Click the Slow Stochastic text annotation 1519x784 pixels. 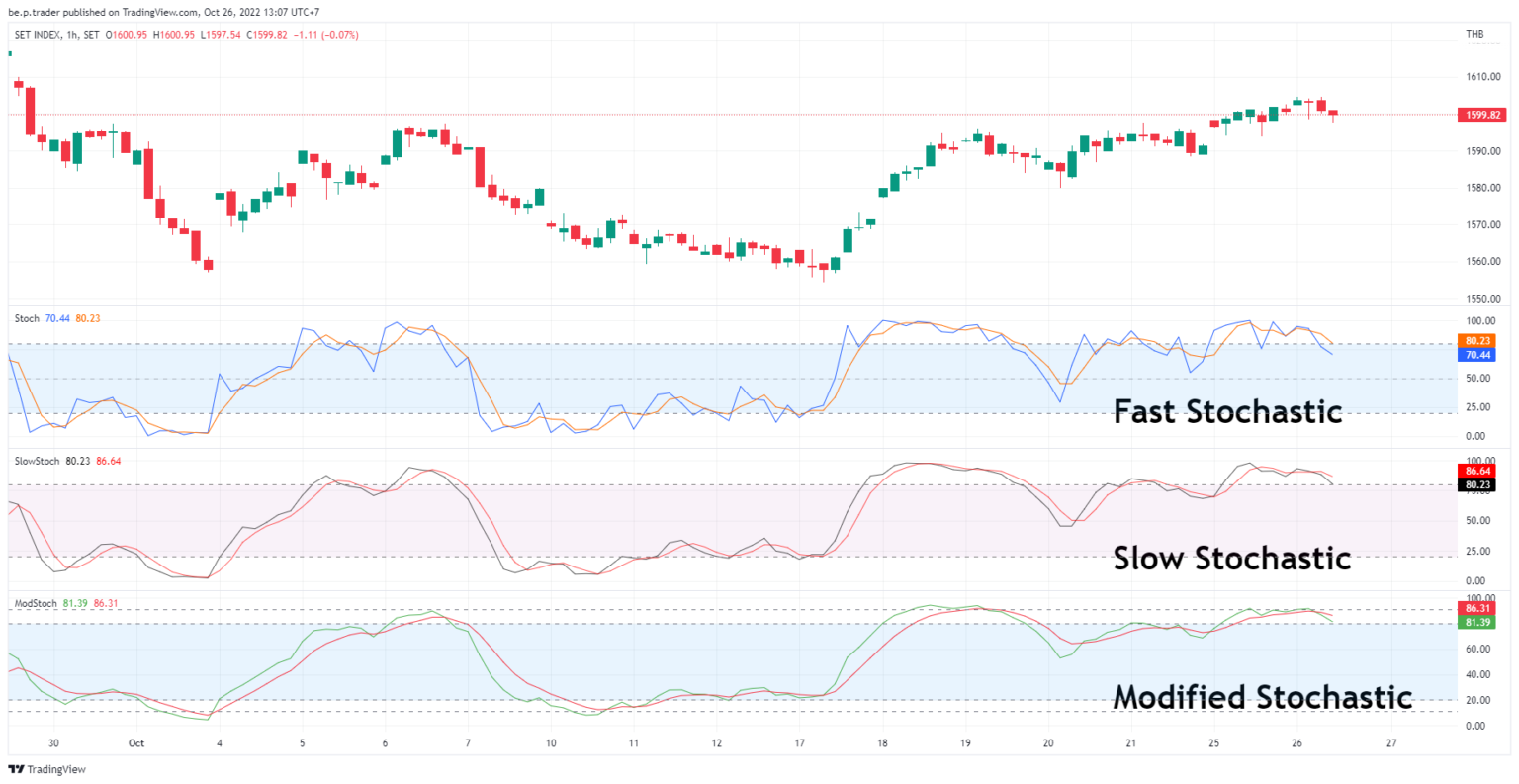tap(1231, 559)
